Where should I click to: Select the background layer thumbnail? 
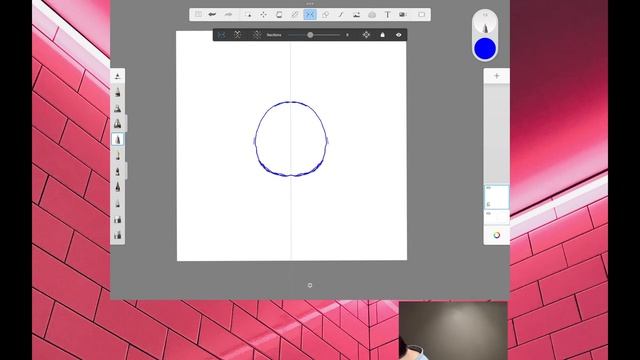[497, 217]
